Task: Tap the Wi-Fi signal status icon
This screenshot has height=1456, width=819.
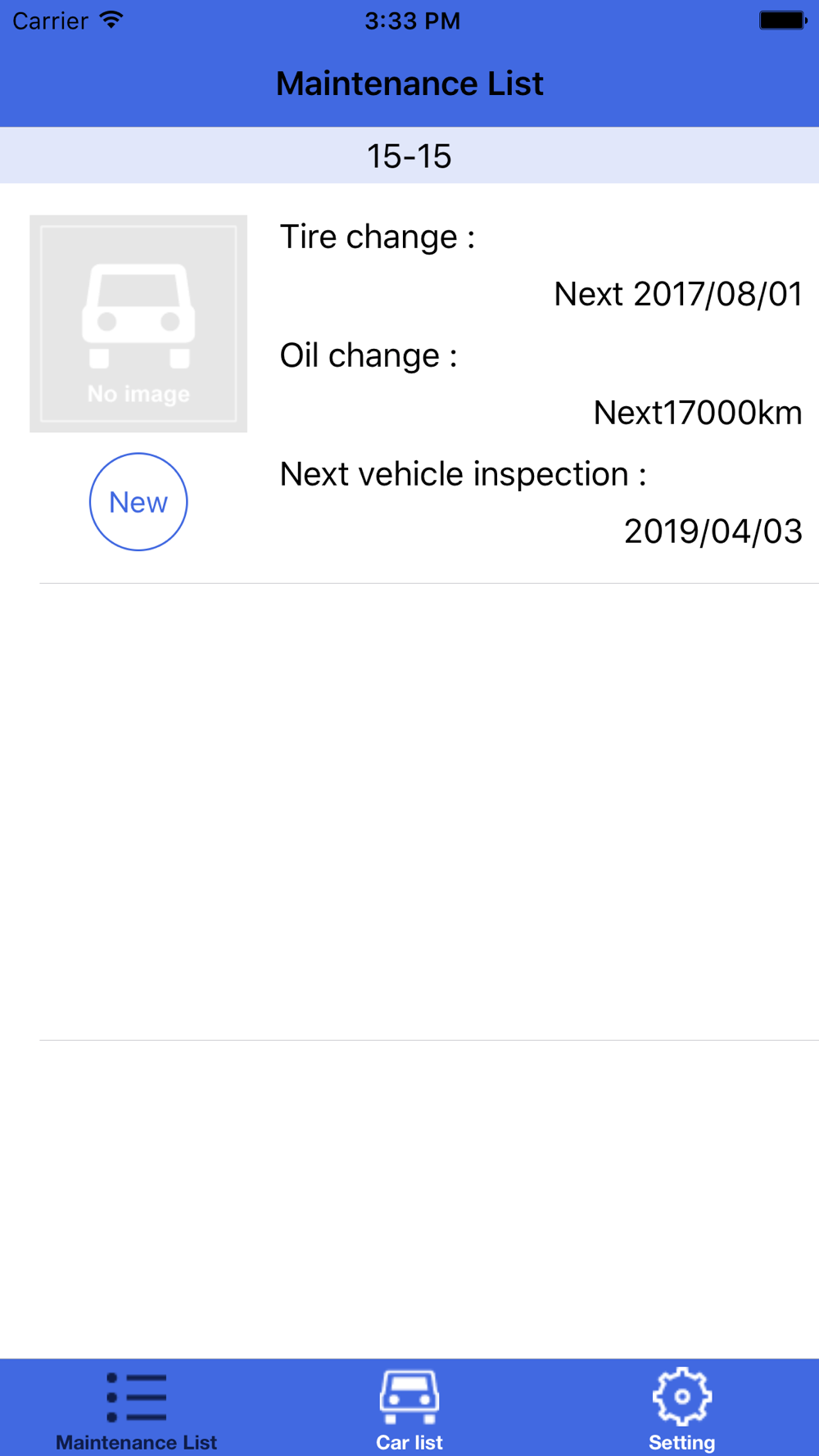Action: (x=111, y=20)
